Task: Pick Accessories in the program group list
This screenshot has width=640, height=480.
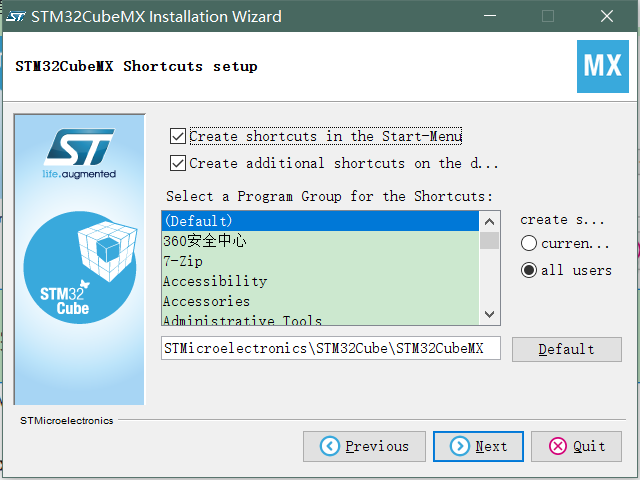Action: pyautogui.click(x=320, y=301)
